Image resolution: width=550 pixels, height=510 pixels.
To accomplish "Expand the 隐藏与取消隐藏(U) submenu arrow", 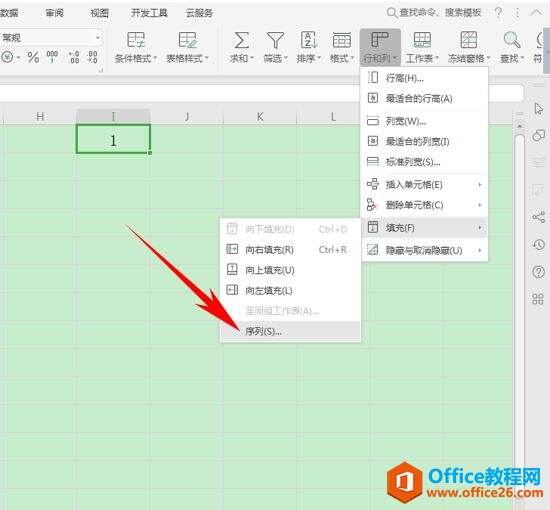I will click(479, 250).
